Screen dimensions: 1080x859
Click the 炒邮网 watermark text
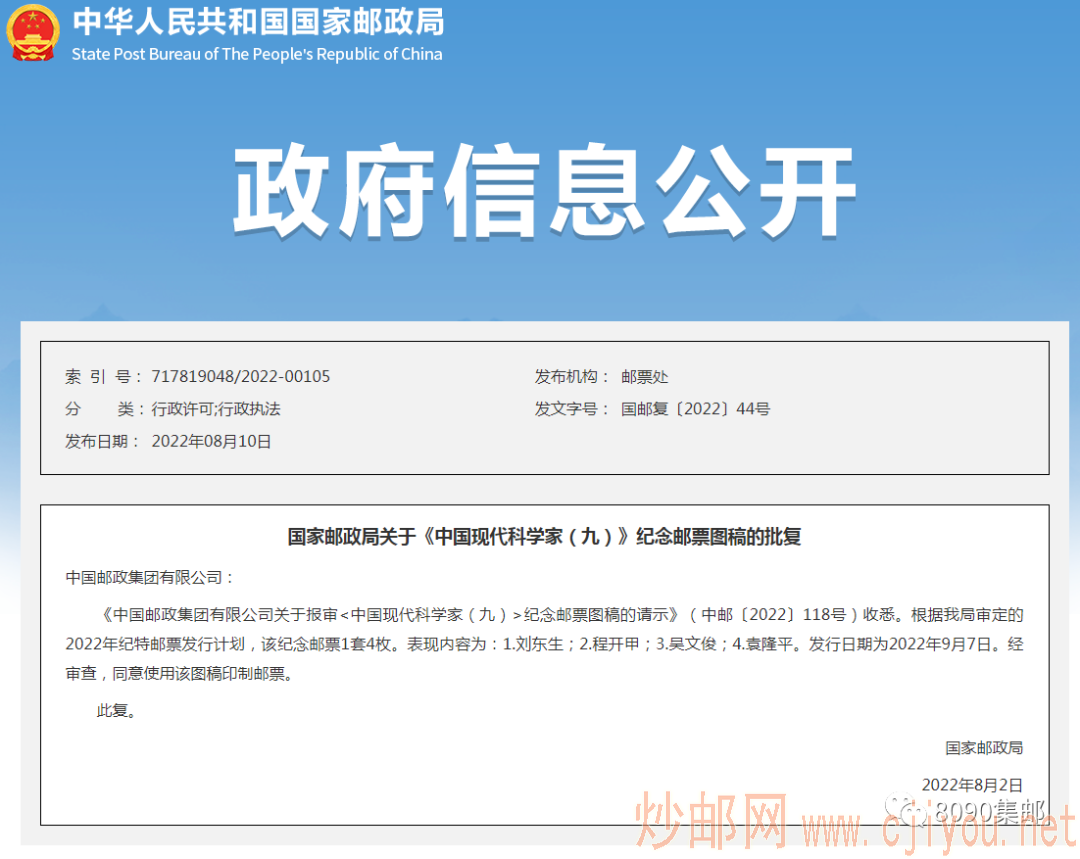[x=711, y=820]
